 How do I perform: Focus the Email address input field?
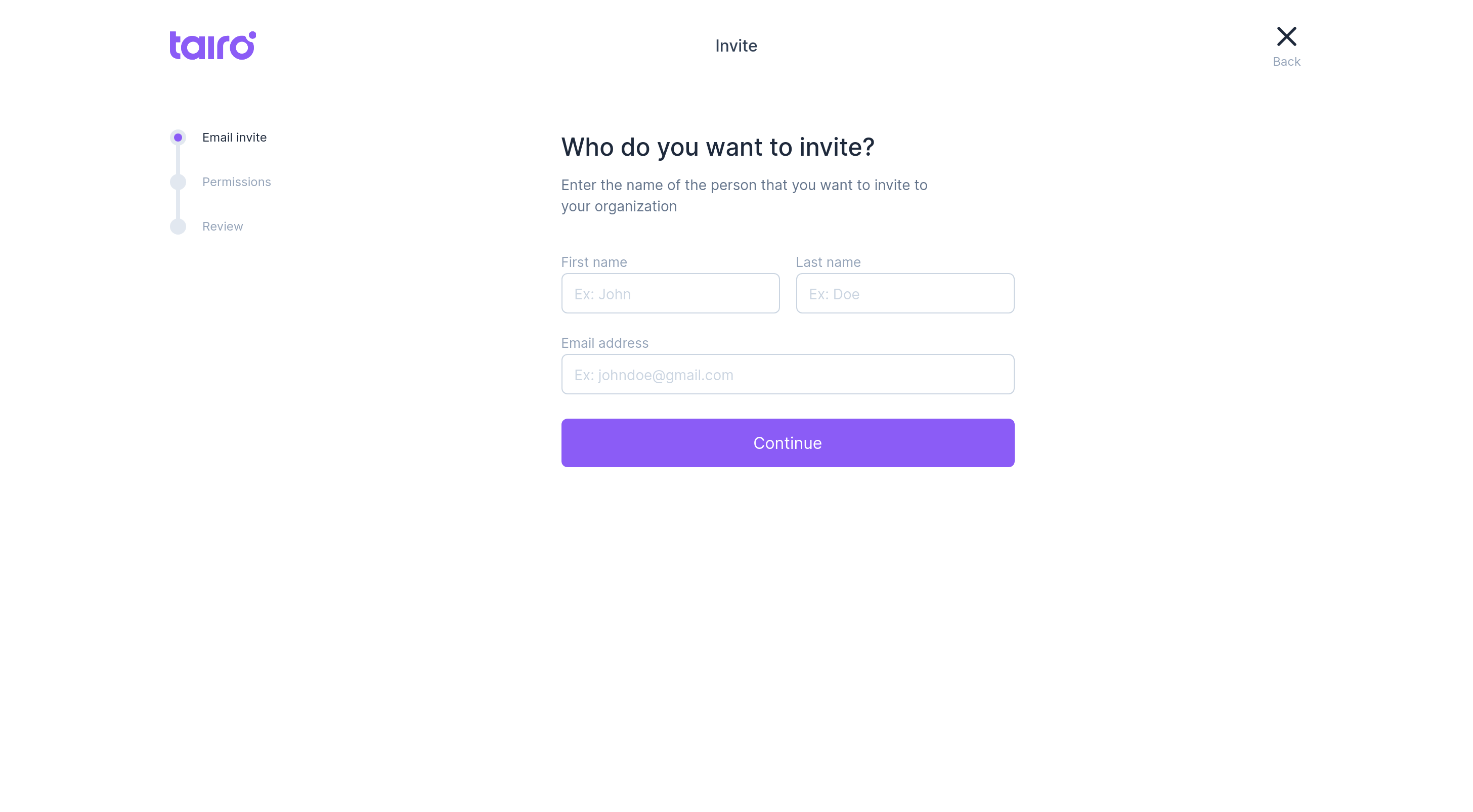[x=788, y=374]
